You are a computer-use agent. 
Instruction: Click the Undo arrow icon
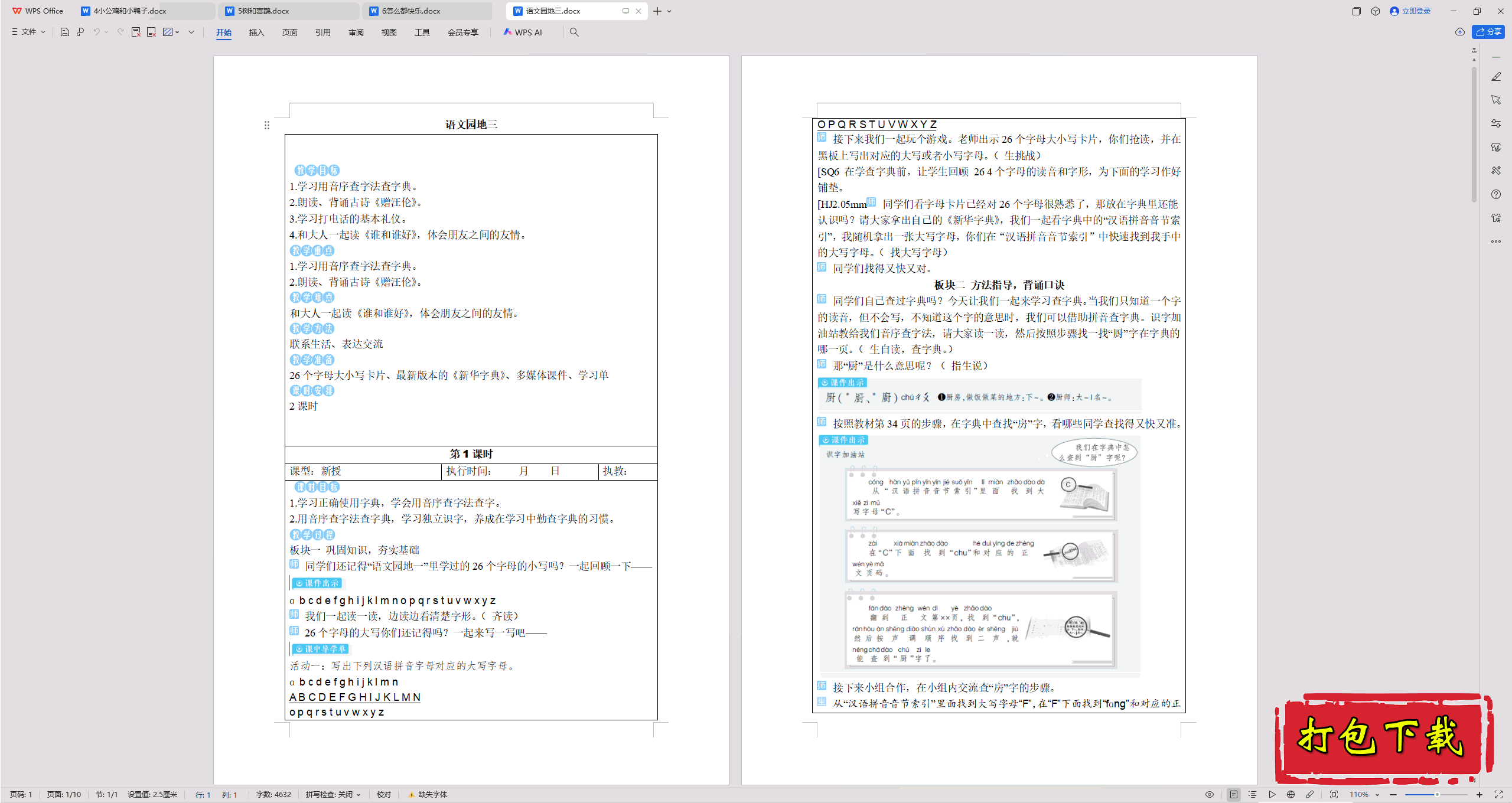[96, 32]
